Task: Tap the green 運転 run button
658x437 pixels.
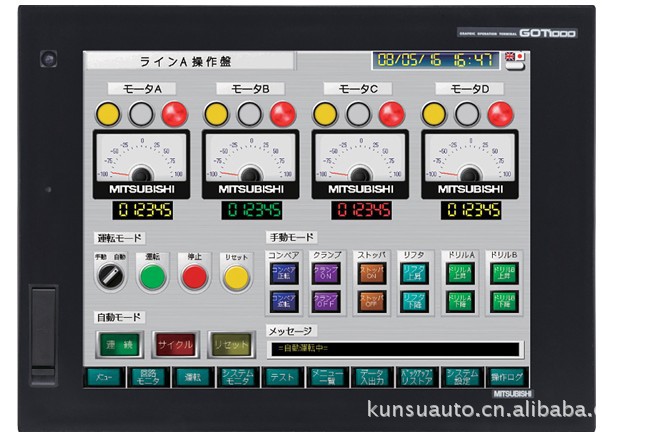Action: coord(152,277)
